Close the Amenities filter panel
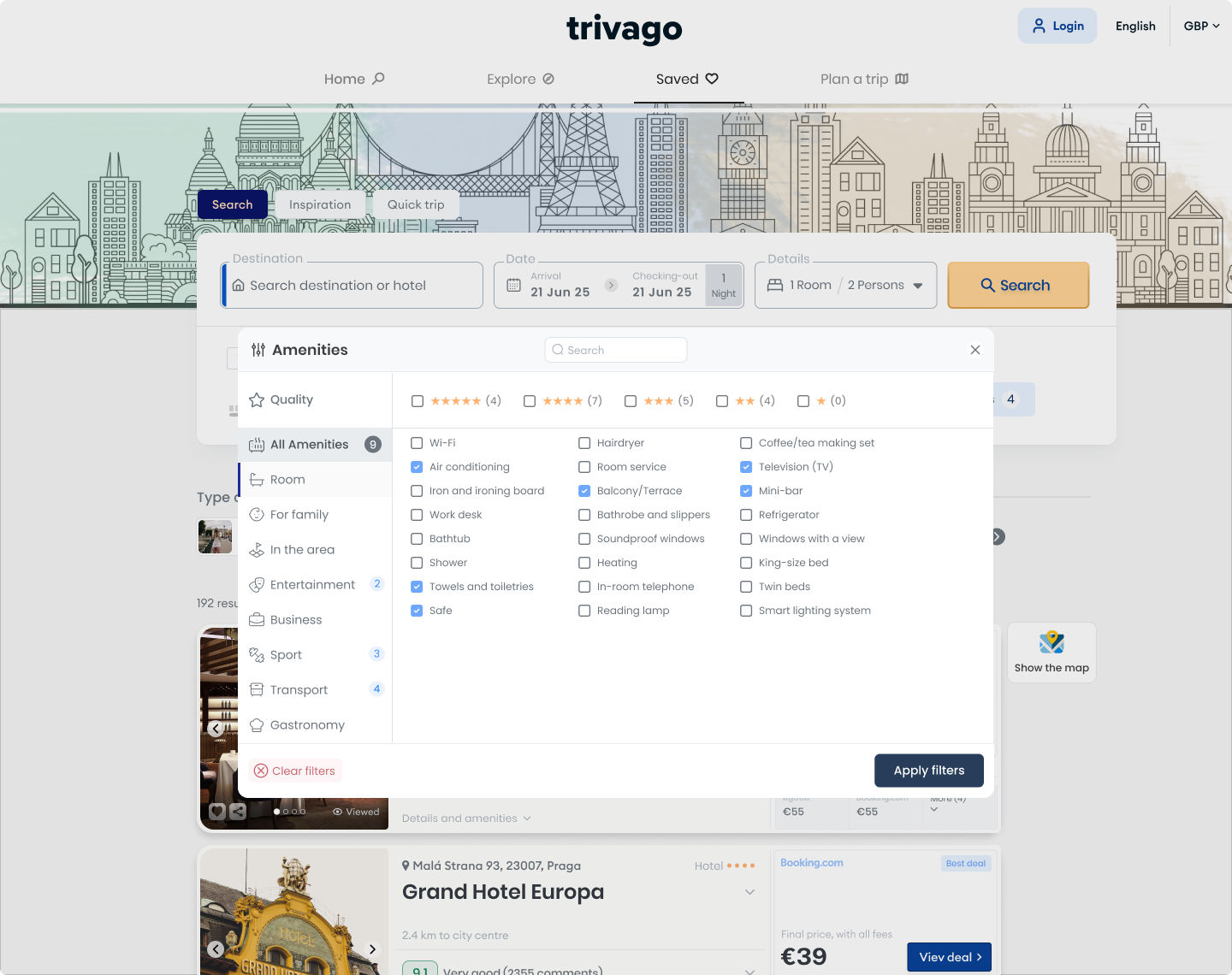 974,350
